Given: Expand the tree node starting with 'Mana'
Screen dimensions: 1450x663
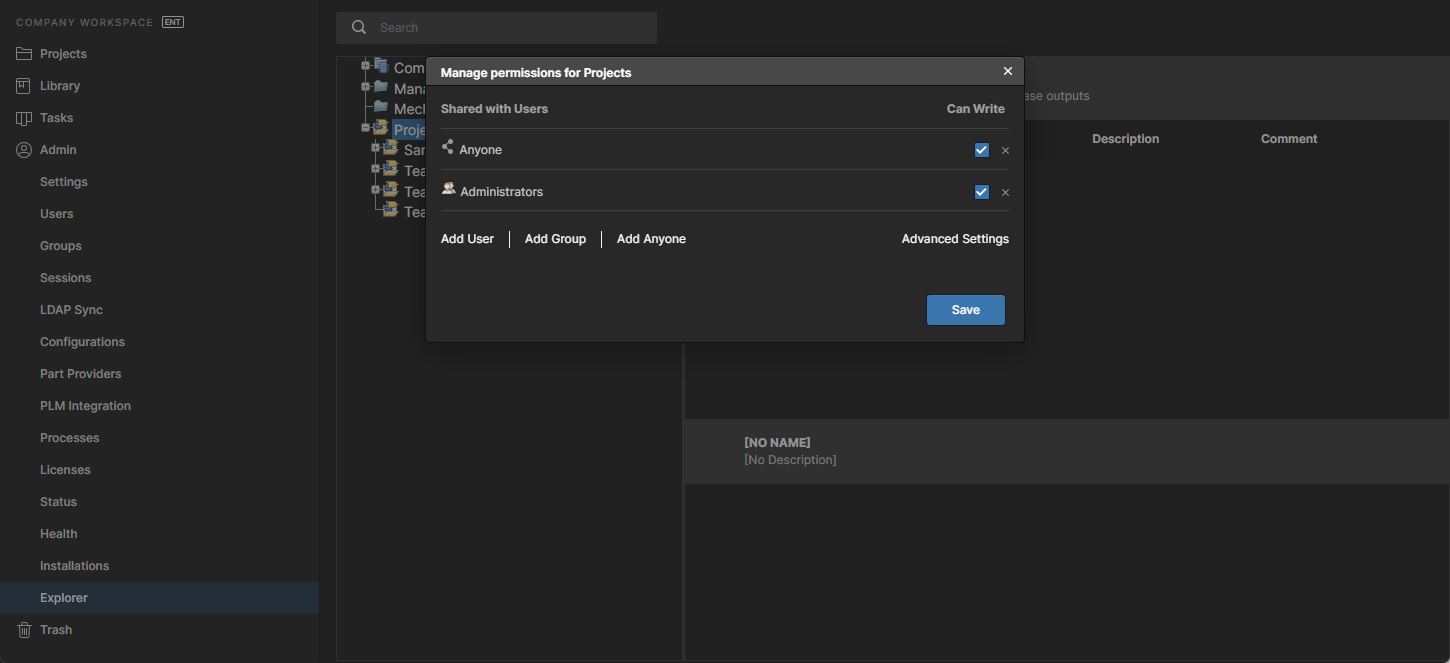Looking at the screenshot, I should point(366,87).
